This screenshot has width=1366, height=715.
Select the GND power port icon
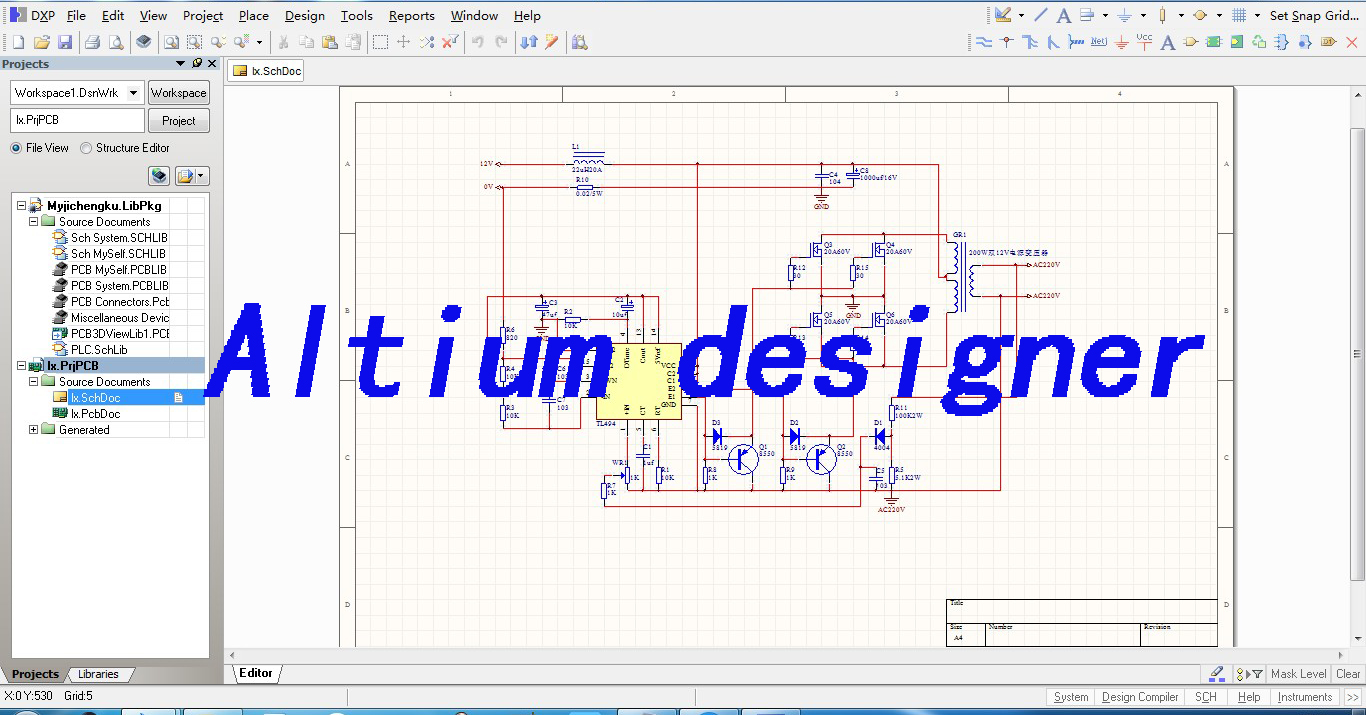tap(1121, 42)
